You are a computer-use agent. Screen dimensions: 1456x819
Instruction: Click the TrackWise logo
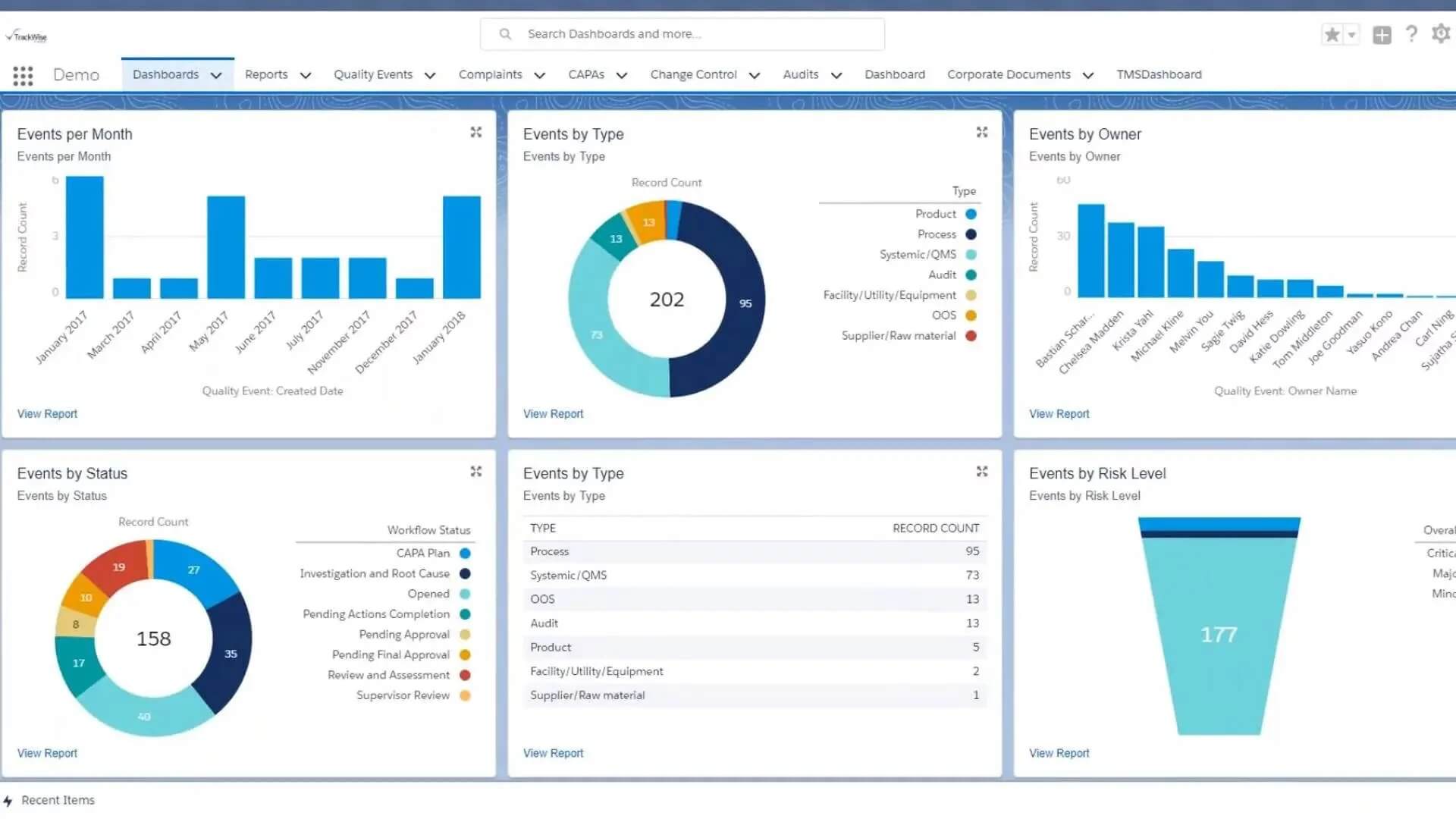tap(27, 35)
